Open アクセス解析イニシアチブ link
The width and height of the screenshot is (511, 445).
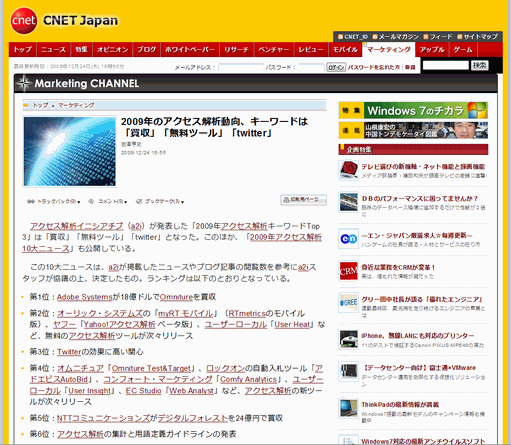[77, 226]
